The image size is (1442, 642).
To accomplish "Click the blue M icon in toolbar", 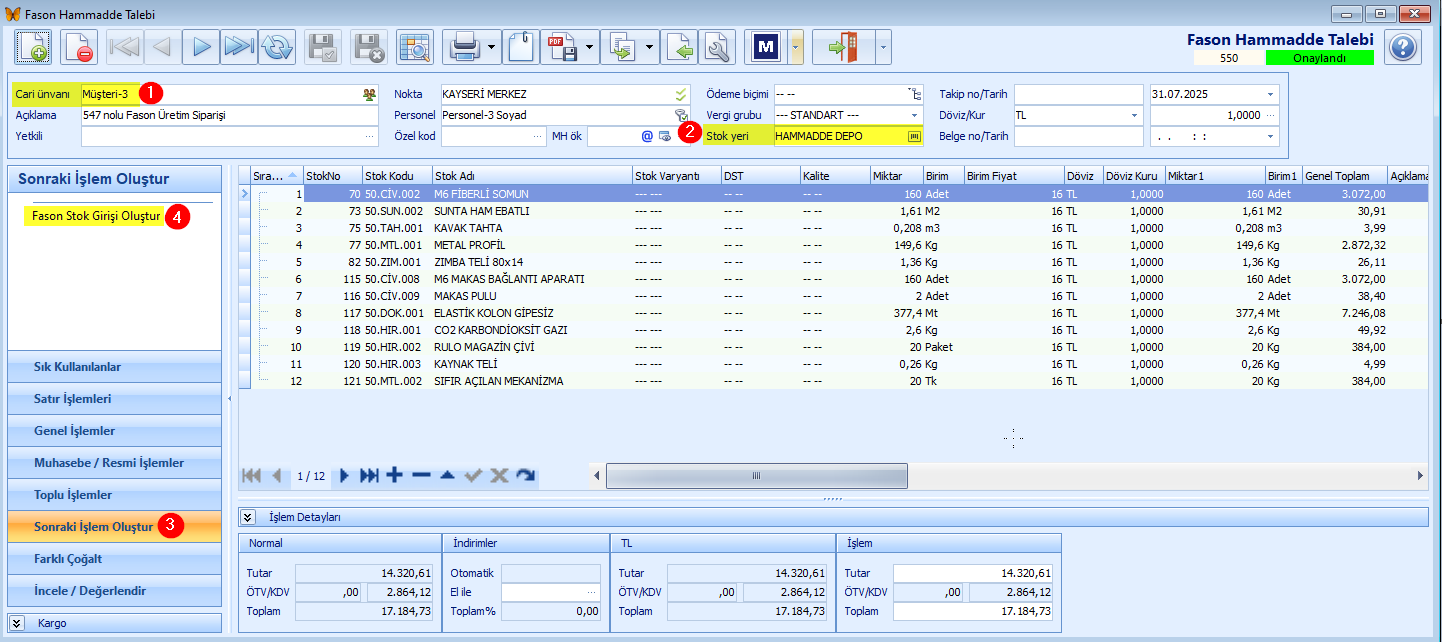I will 767,46.
